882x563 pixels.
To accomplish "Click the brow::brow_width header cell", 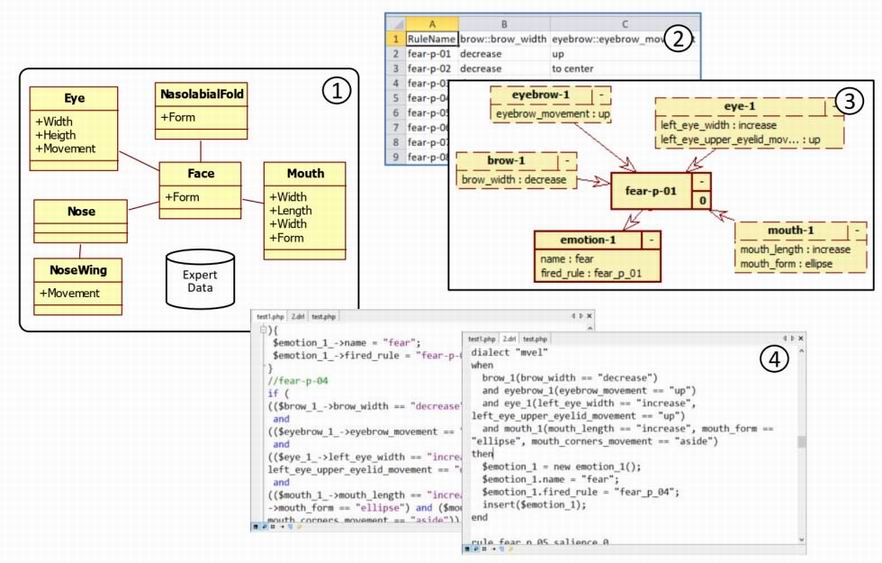I will pos(503,39).
